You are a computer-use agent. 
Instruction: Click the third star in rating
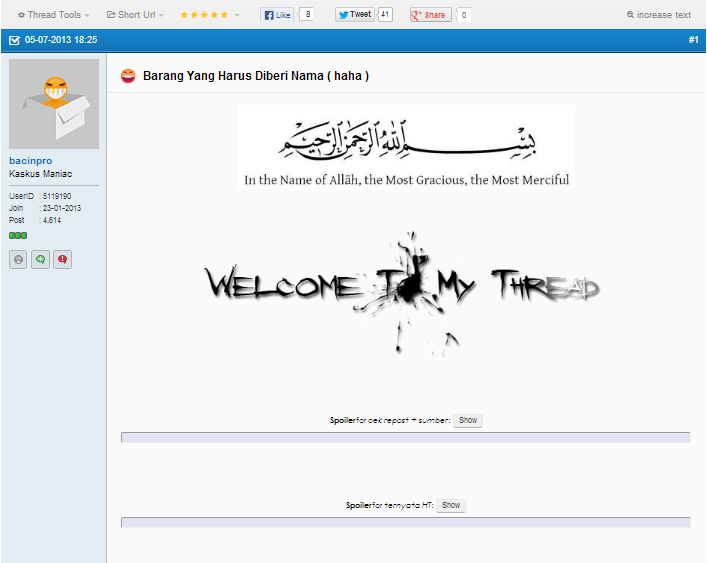point(204,15)
